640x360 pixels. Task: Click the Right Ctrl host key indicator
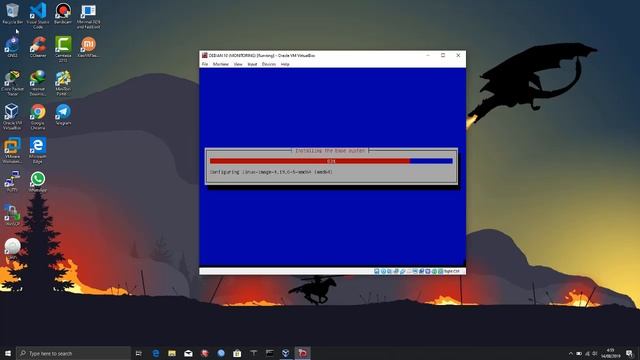pos(451,271)
